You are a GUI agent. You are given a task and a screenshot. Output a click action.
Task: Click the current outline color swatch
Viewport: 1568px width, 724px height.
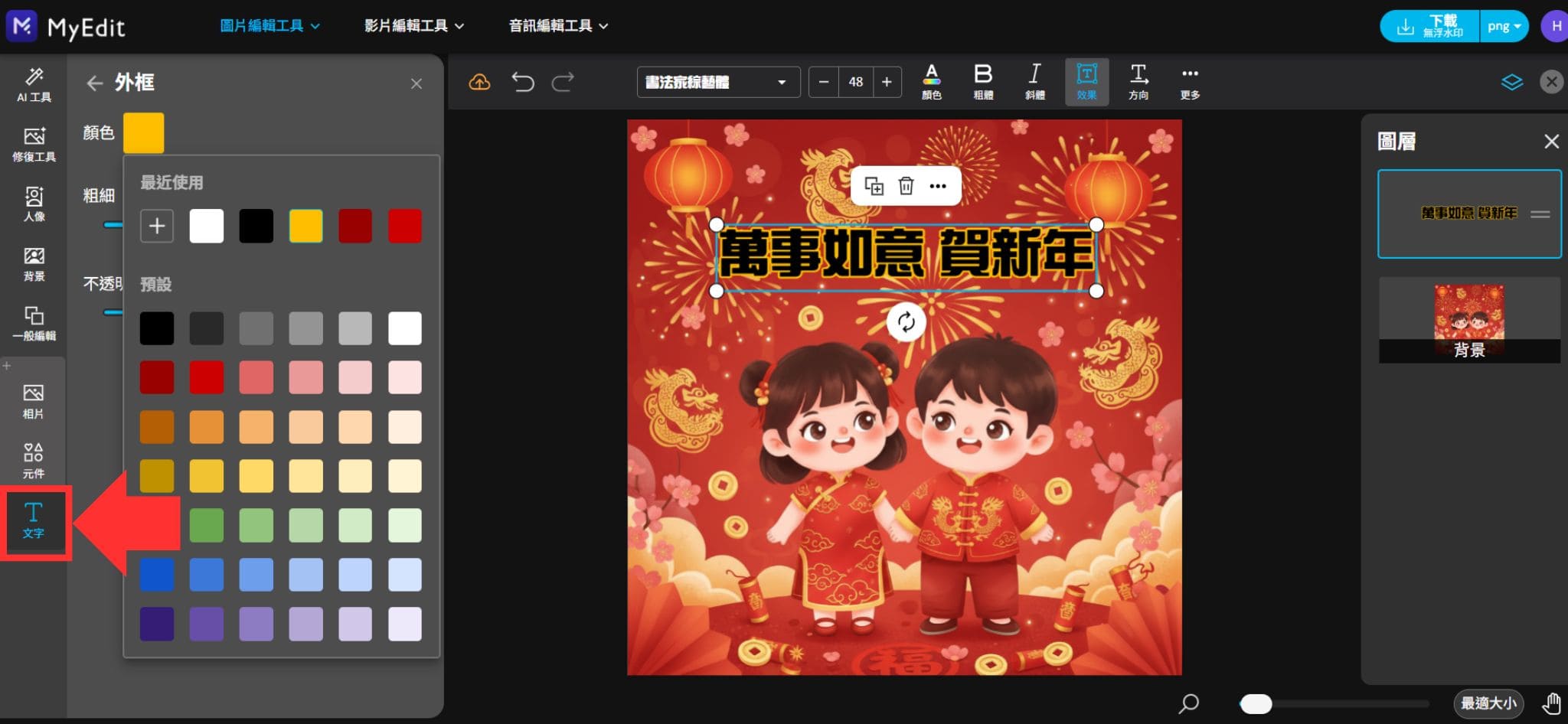(143, 132)
